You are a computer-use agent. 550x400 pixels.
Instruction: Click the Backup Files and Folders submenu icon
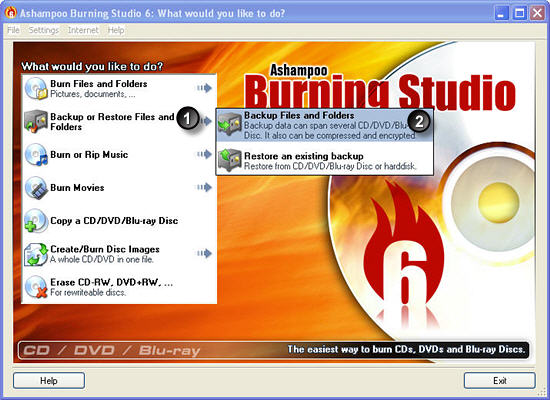coord(230,124)
